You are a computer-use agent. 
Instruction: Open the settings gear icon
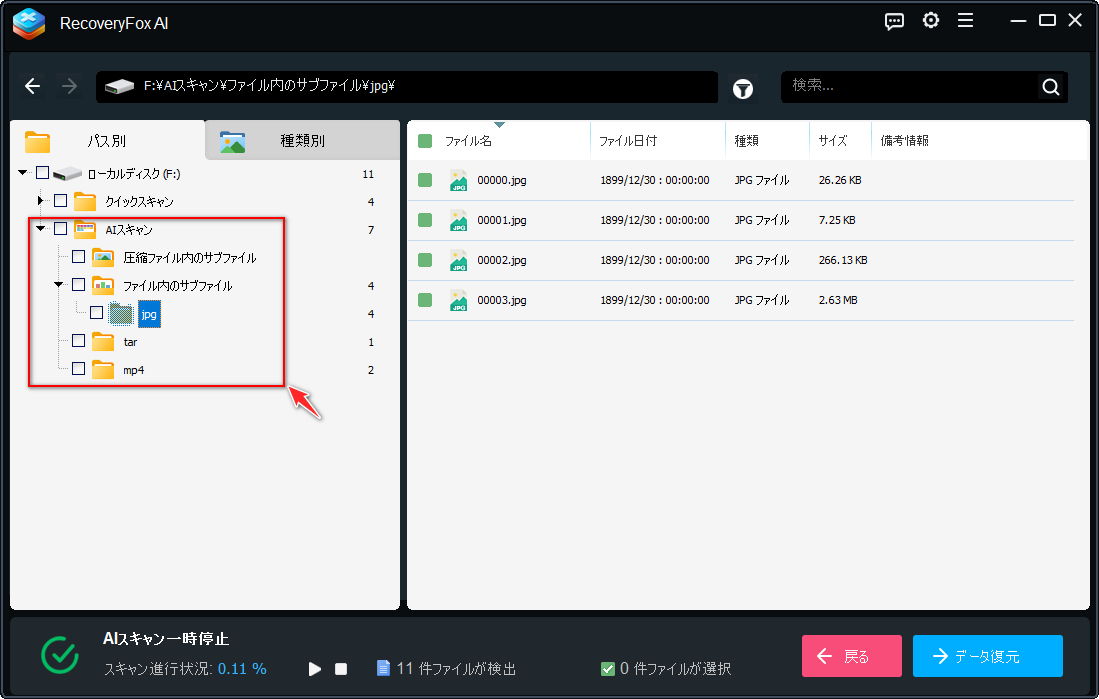point(930,20)
